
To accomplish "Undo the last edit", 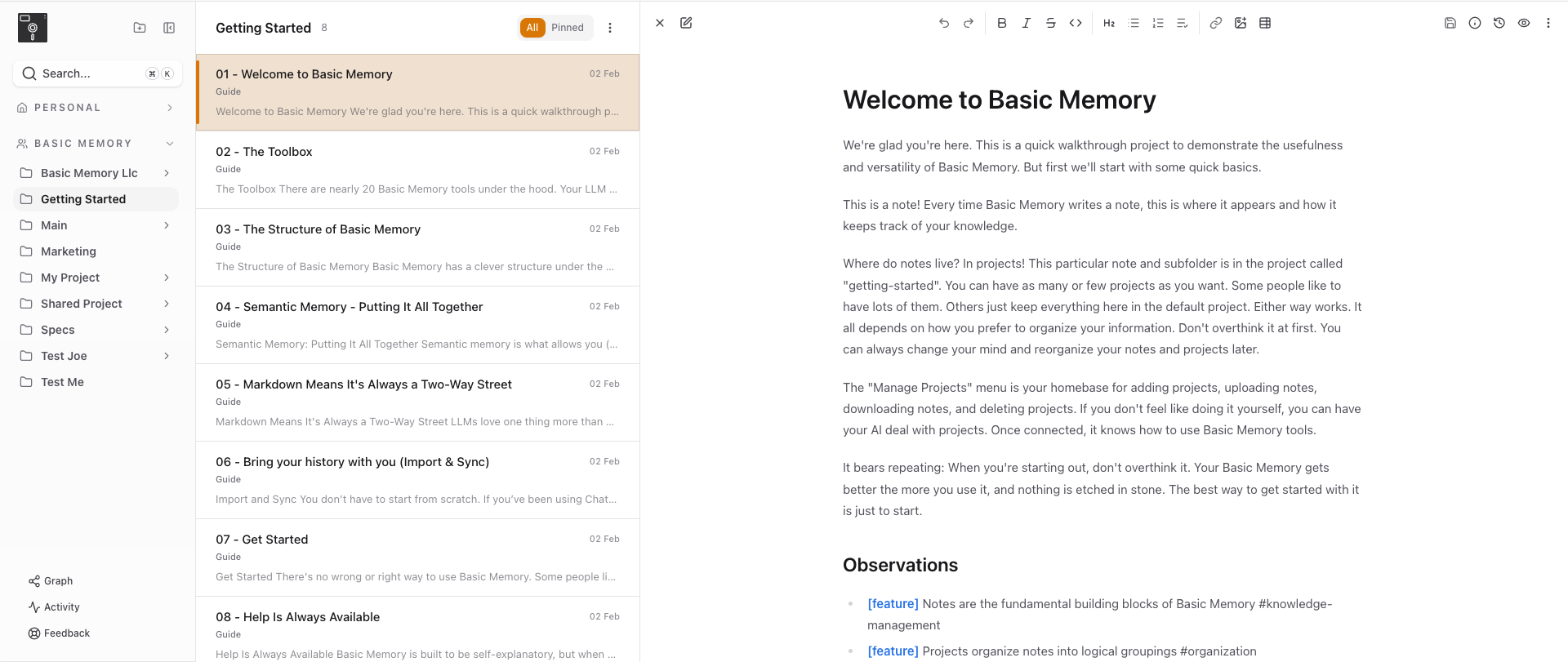I will [x=944, y=23].
